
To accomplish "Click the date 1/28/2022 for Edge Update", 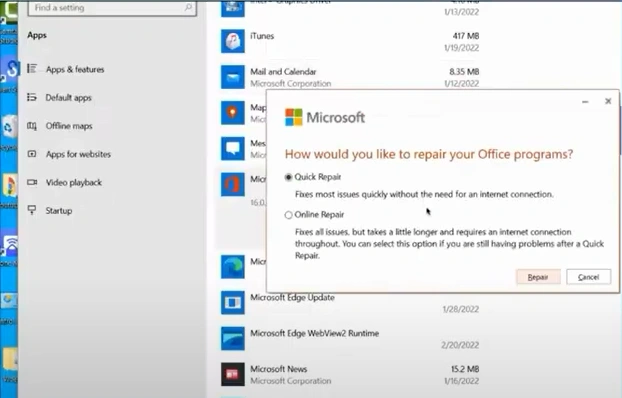I will pos(461,310).
